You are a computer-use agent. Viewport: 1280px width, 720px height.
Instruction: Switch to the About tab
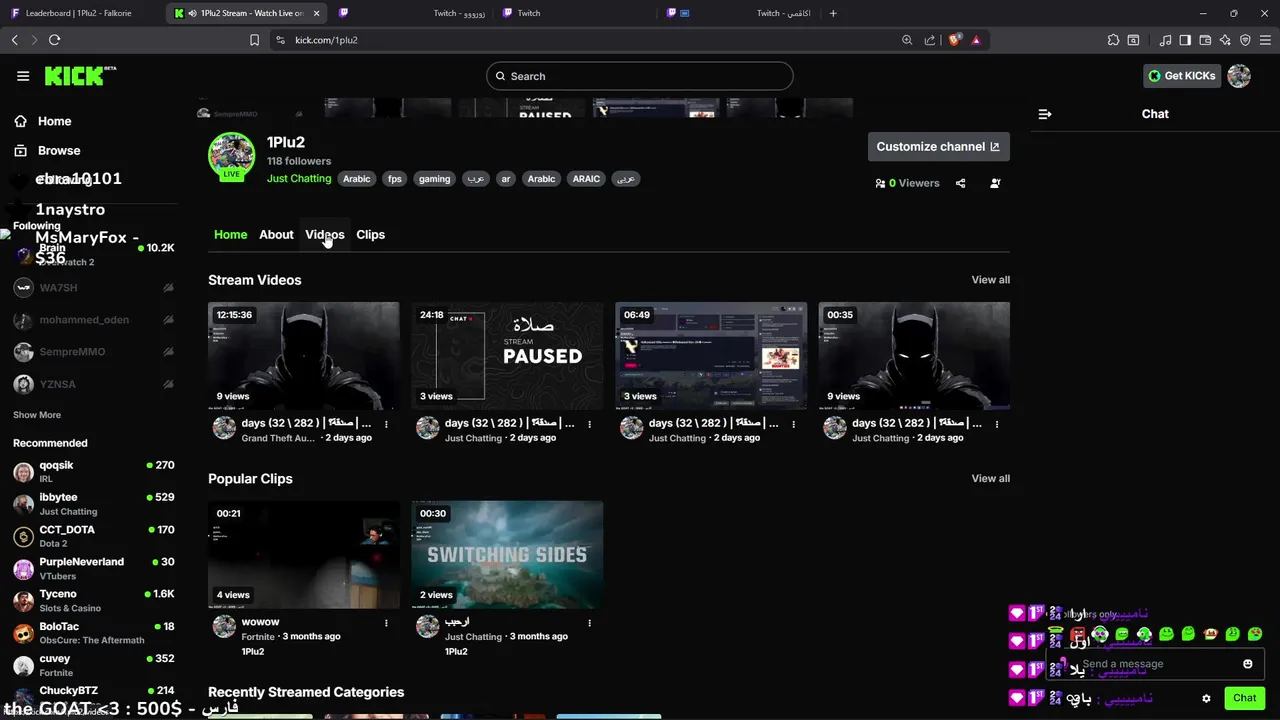click(x=276, y=235)
